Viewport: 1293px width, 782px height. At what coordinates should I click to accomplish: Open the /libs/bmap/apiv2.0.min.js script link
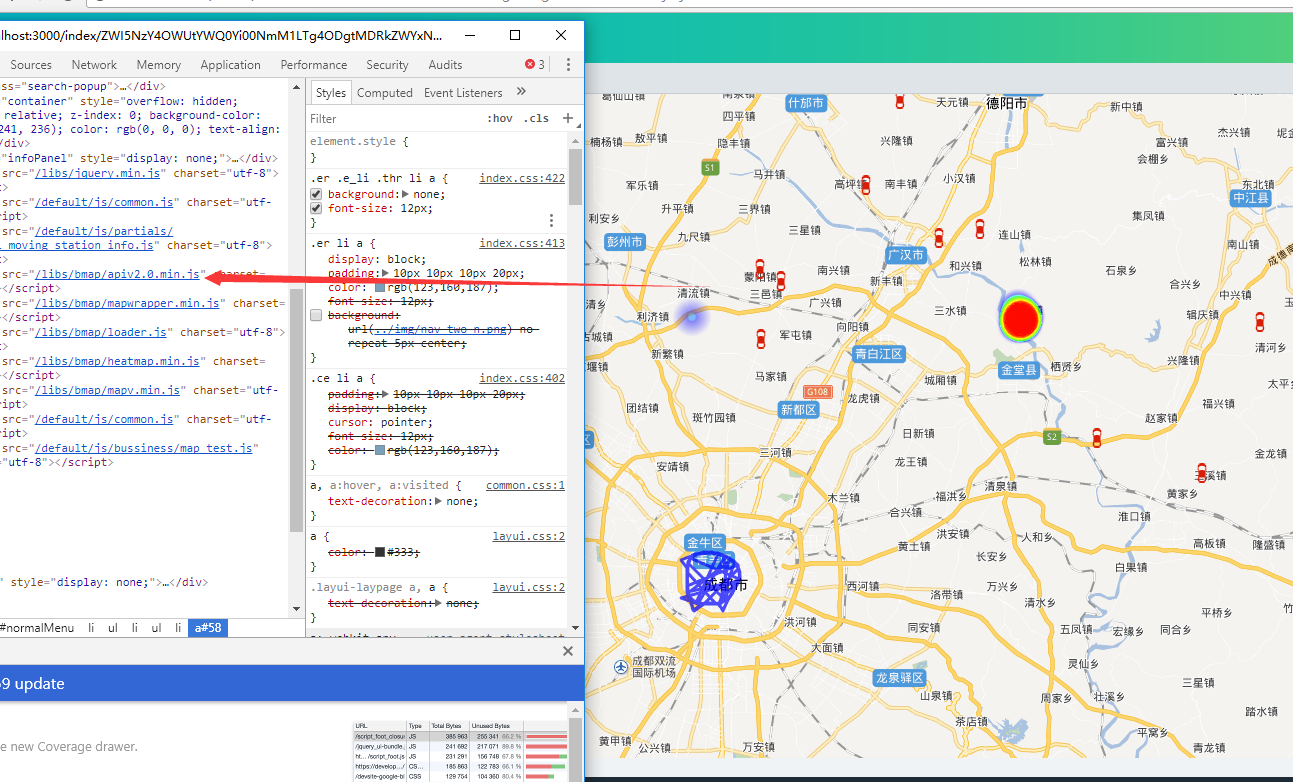[x=119, y=274]
